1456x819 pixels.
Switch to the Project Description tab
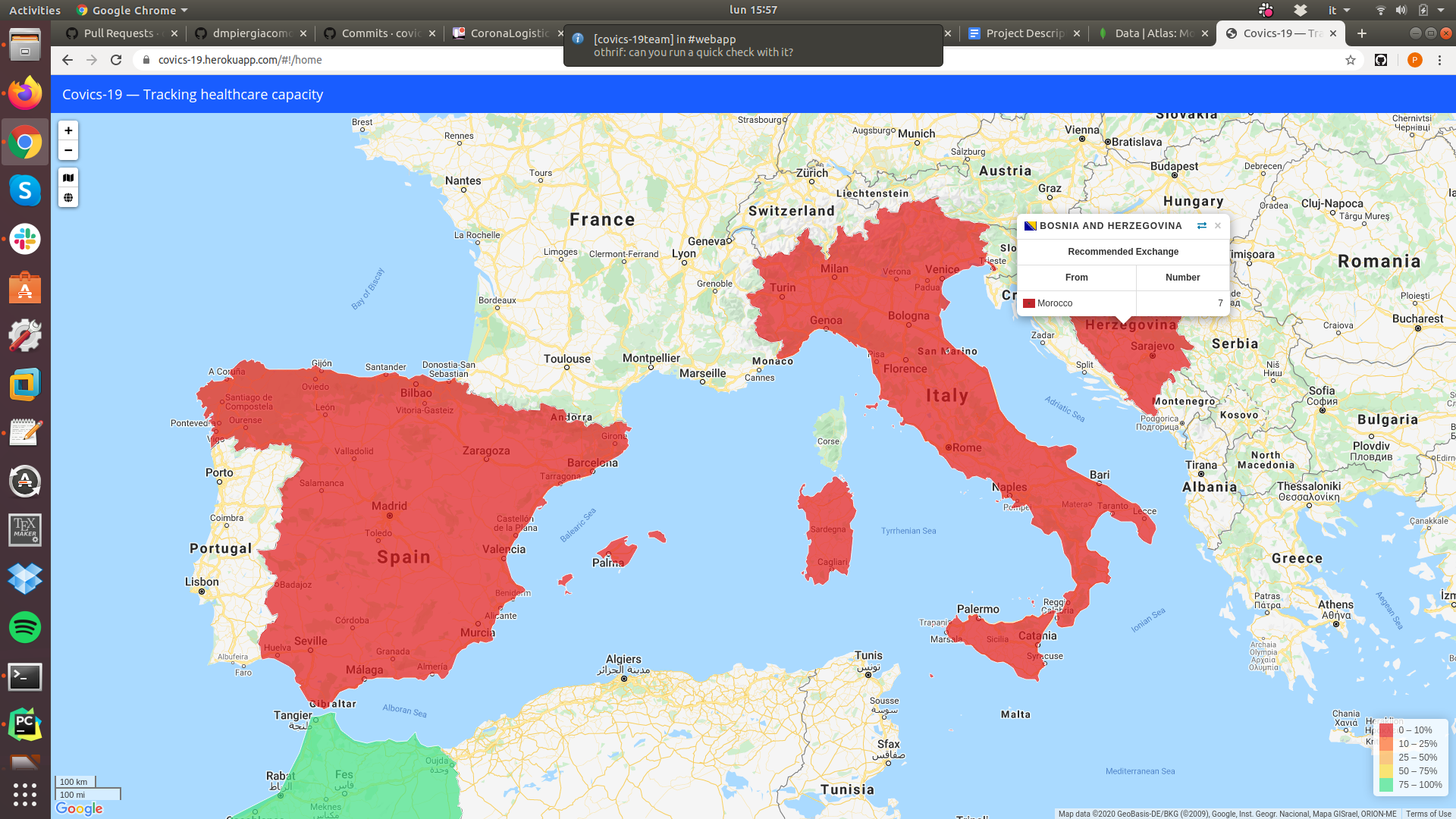1024,33
